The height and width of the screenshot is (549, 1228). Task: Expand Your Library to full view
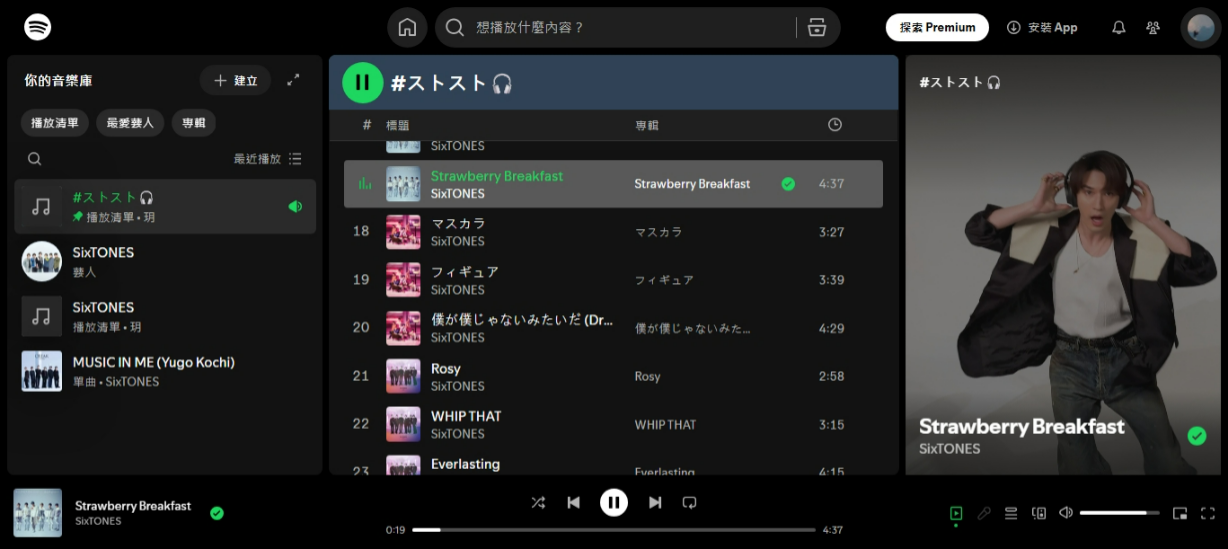tap(293, 80)
